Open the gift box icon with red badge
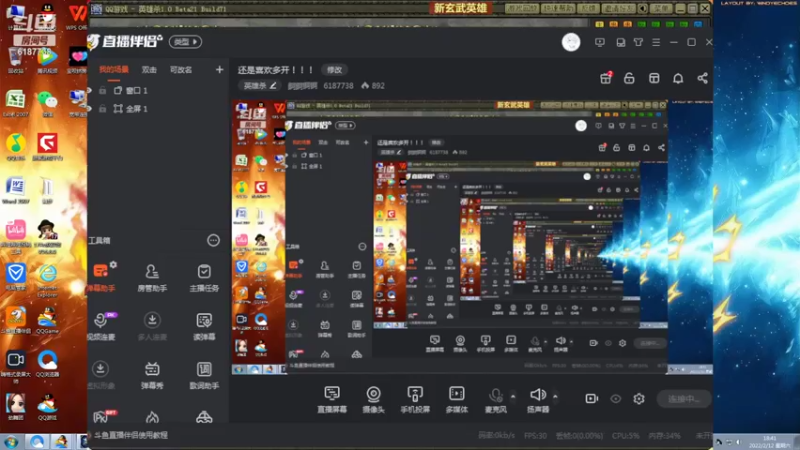This screenshot has height=450, width=800. (x=606, y=78)
